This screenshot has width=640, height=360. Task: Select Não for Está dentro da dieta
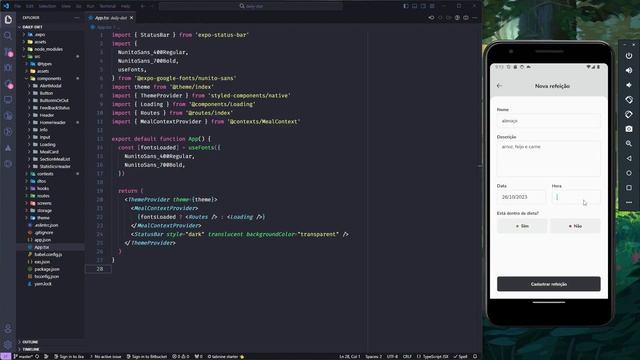[575, 226]
